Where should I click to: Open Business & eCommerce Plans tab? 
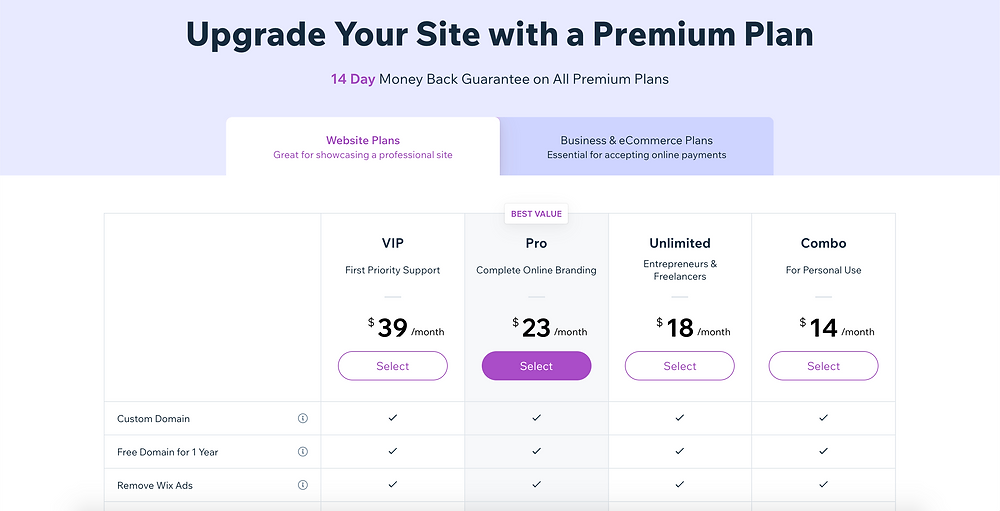pos(636,147)
